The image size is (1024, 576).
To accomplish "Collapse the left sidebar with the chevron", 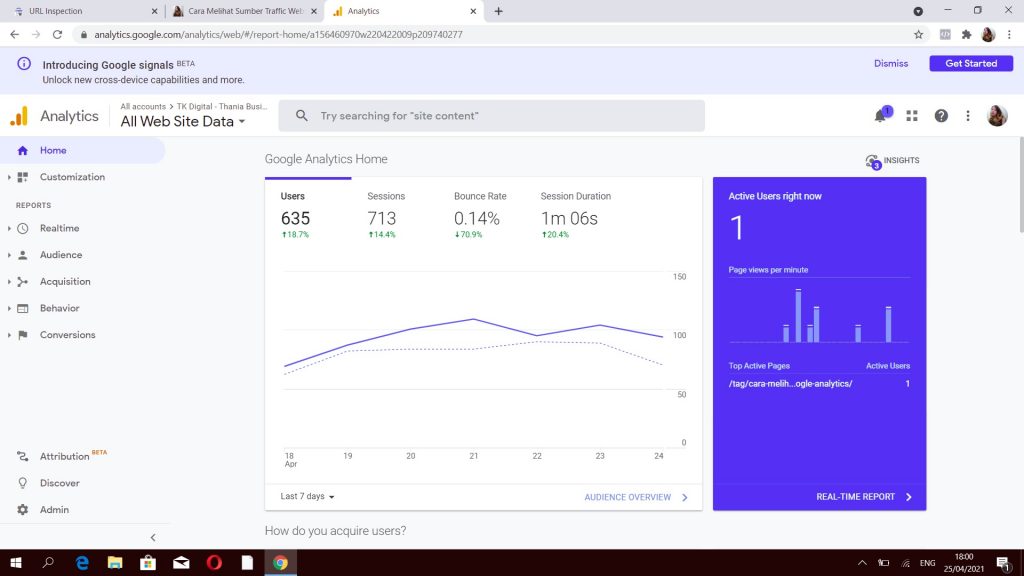I will pyautogui.click(x=153, y=537).
